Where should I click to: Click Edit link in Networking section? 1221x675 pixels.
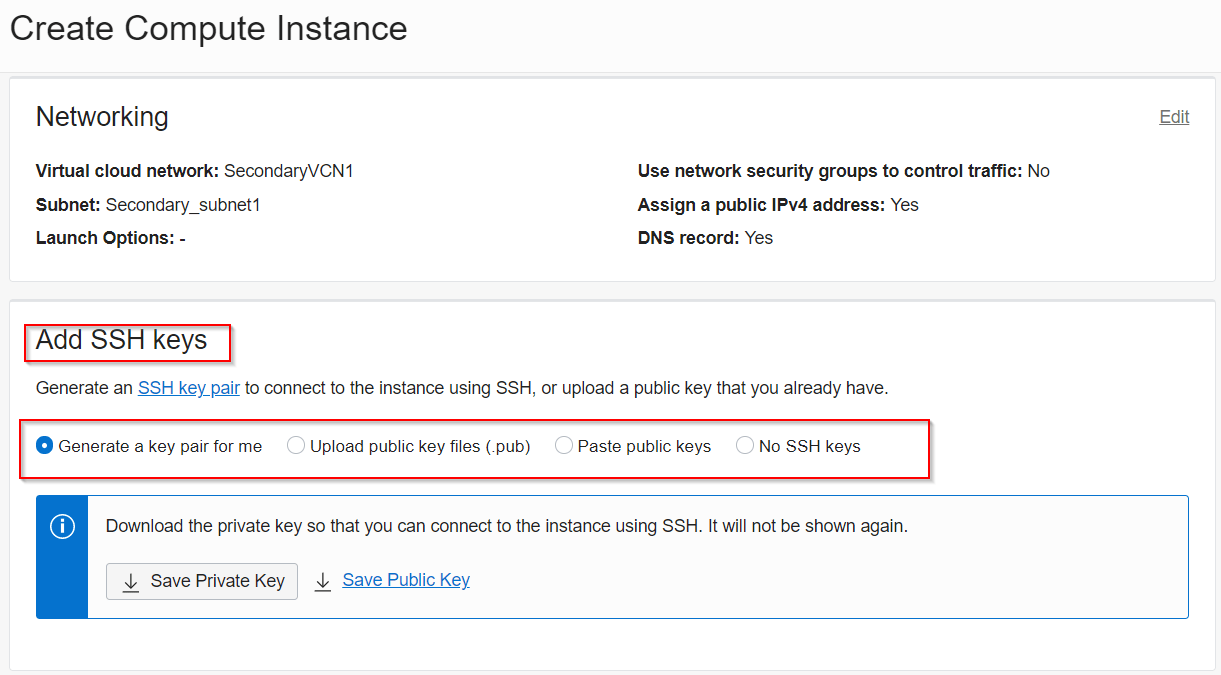(1174, 117)
